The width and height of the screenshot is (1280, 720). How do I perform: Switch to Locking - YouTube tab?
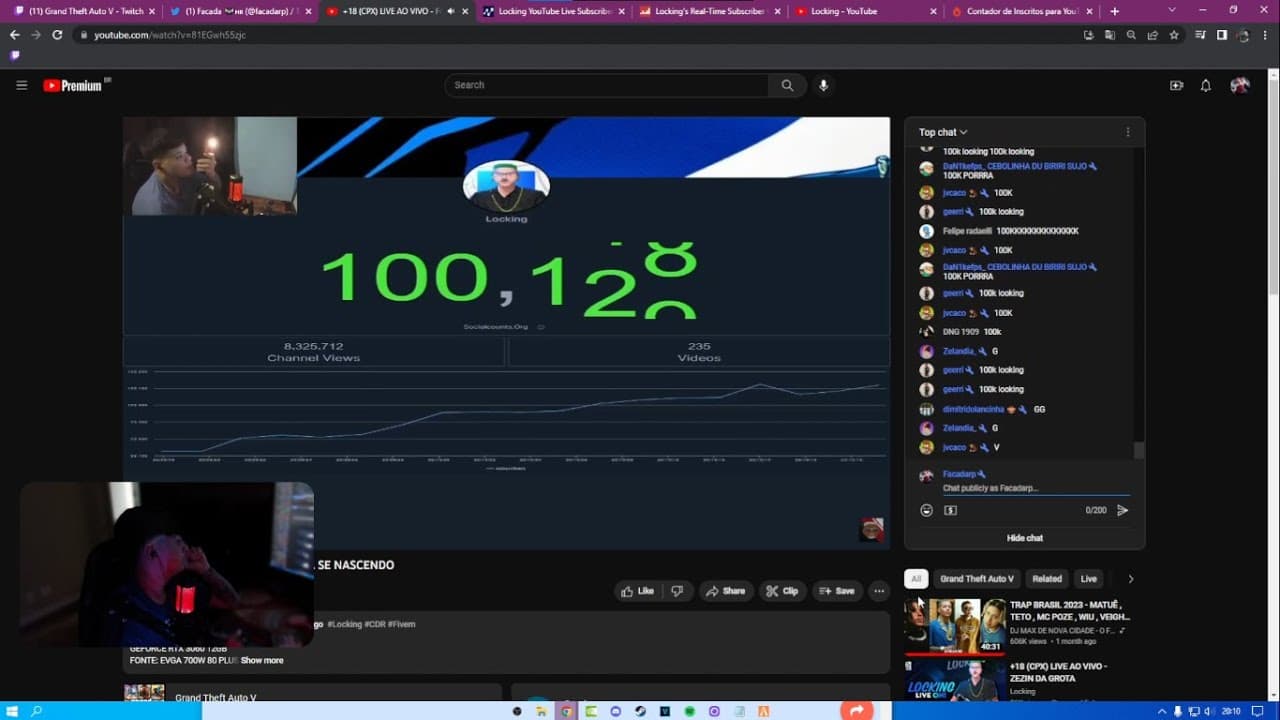(x=865, y=11)
